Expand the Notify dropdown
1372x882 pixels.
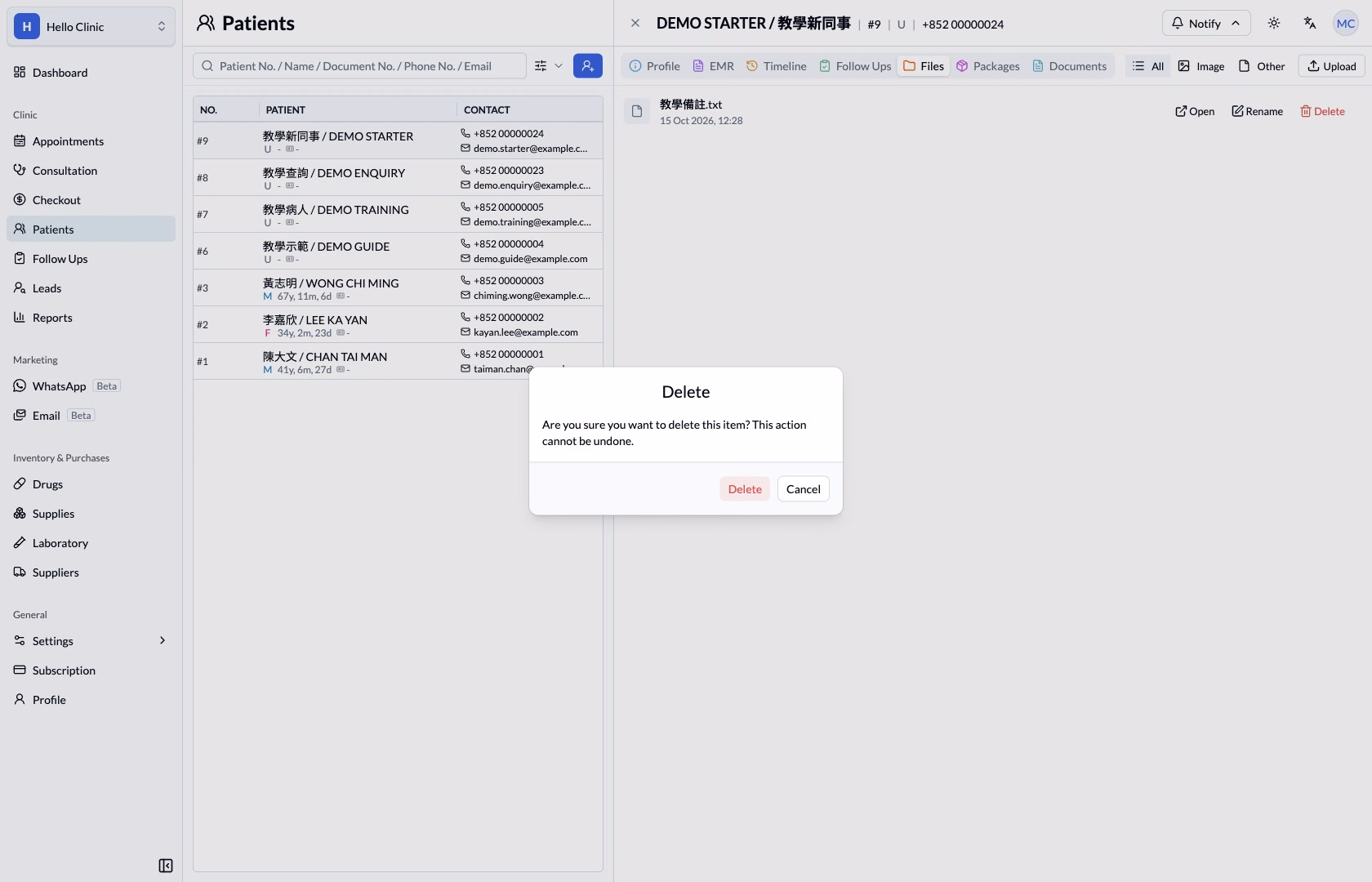(x=1205, y=23)
